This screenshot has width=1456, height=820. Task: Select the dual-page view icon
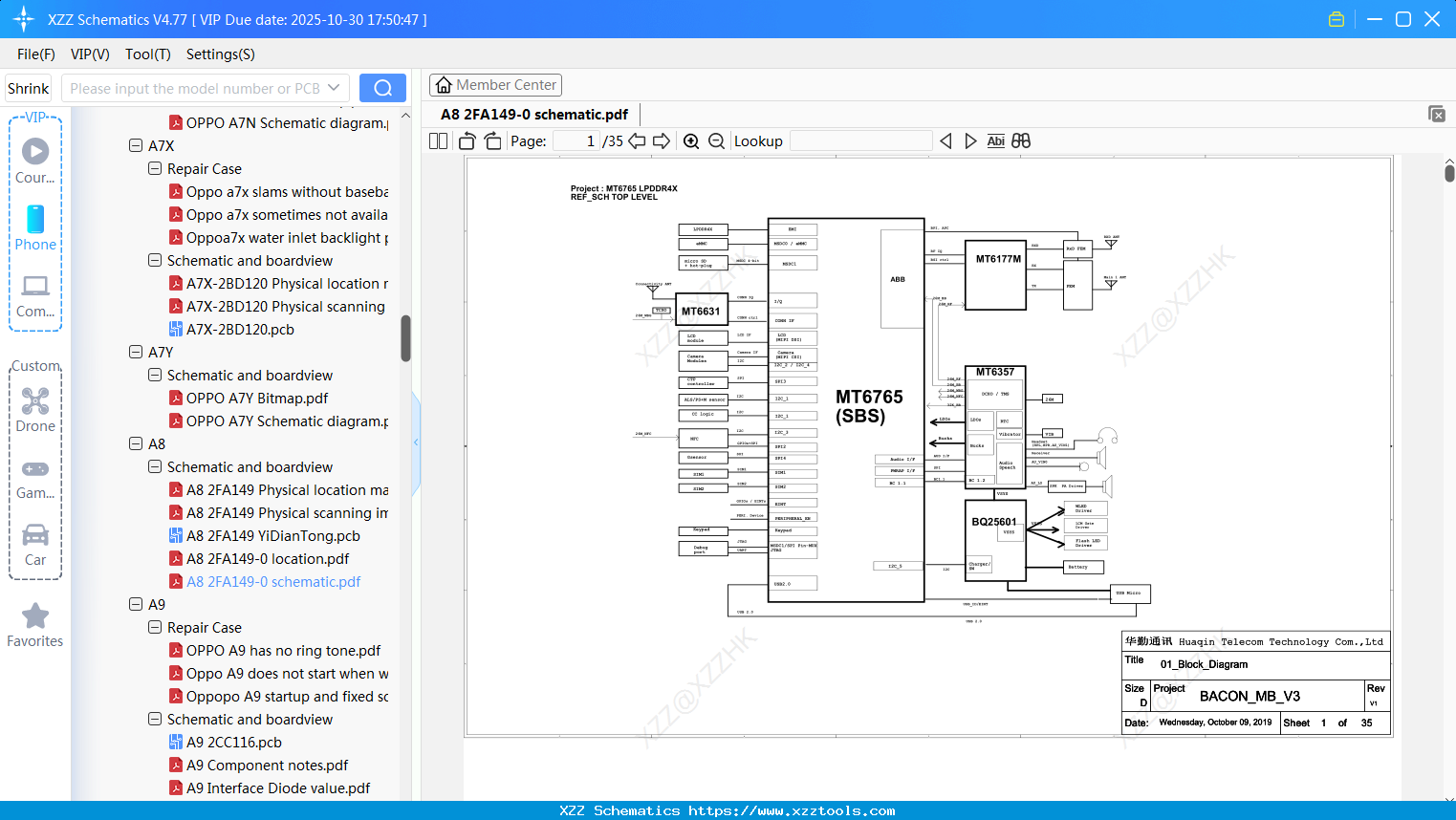(x=438, y=140)
